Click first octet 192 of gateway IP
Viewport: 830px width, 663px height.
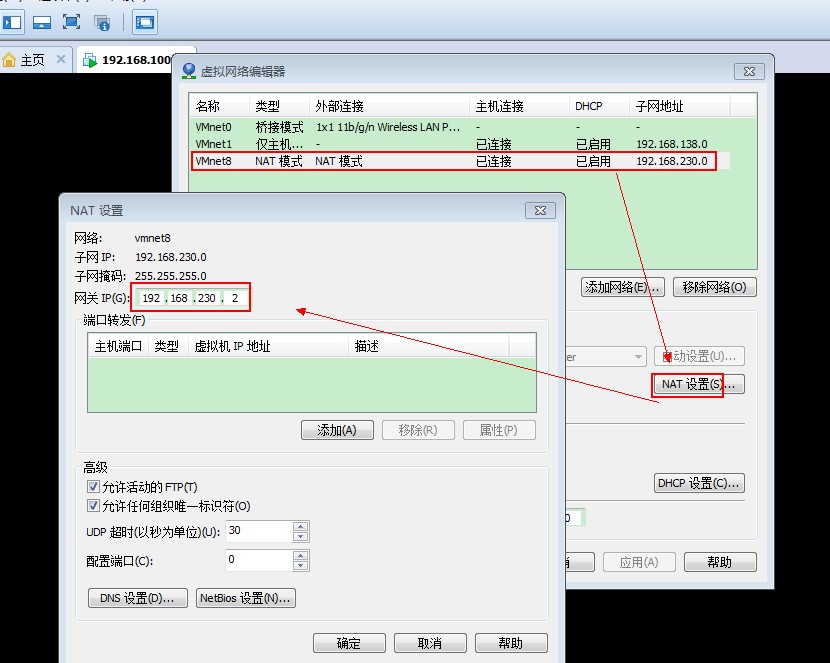click(151, 298)
